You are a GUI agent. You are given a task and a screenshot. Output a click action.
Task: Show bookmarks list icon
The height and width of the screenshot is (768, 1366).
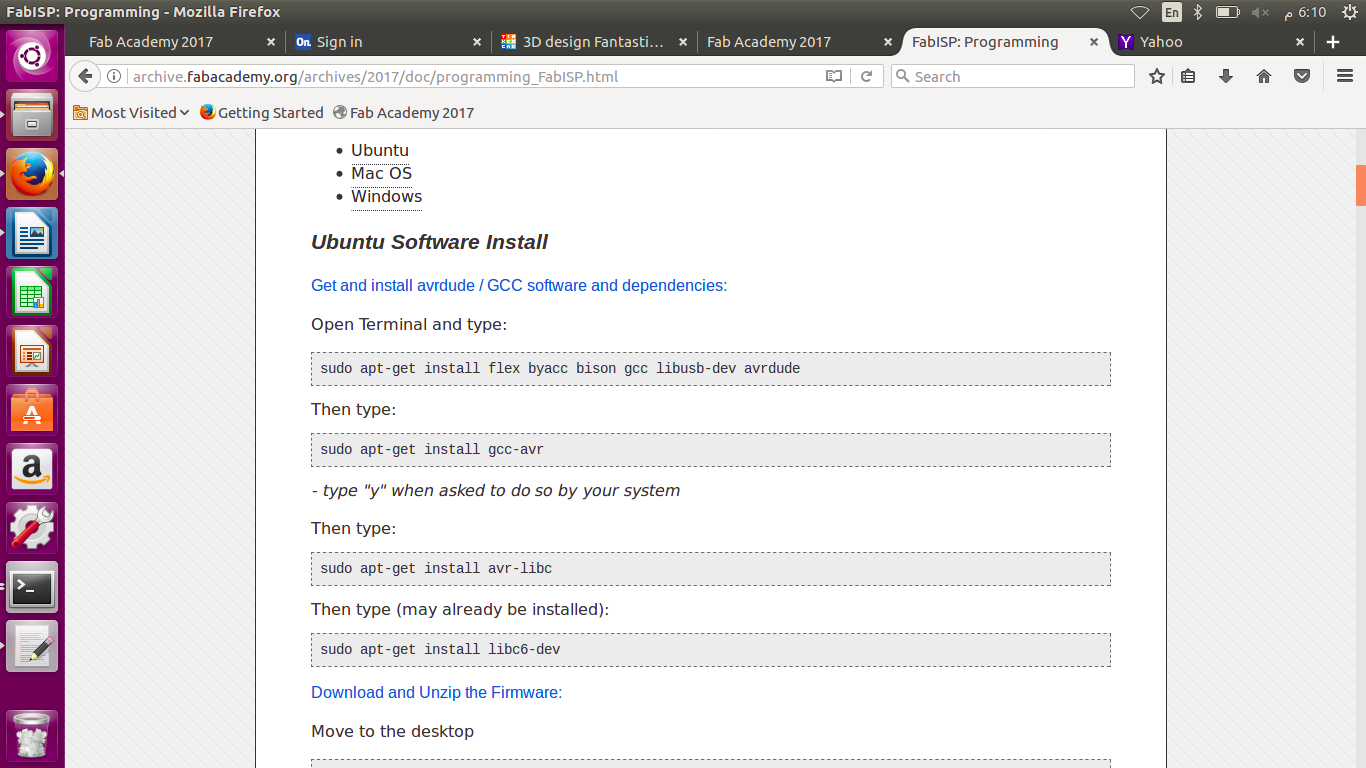tap(1188, 77)
